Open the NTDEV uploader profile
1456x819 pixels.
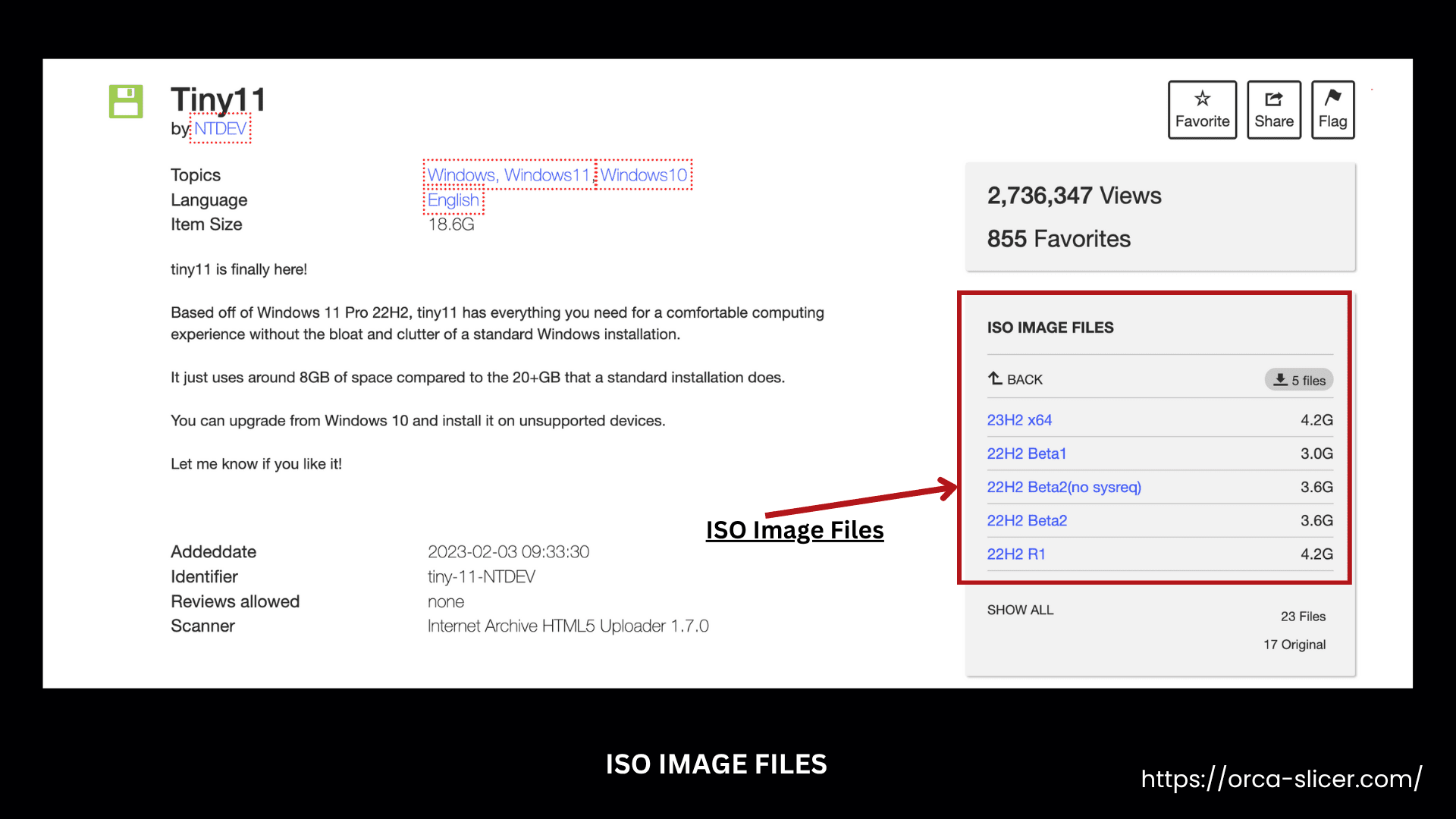pyautogui.click(x=220, y=129)
